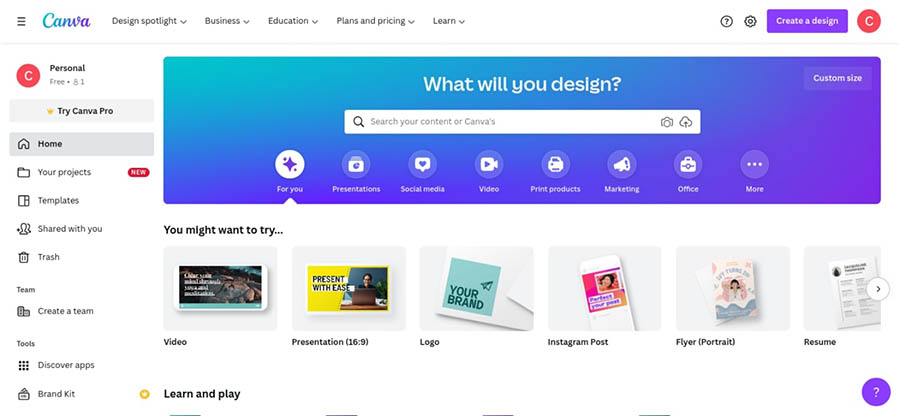Select the Presentations category icon
The height and width of the screenshot is (416, 900).
tap(356, 165)
